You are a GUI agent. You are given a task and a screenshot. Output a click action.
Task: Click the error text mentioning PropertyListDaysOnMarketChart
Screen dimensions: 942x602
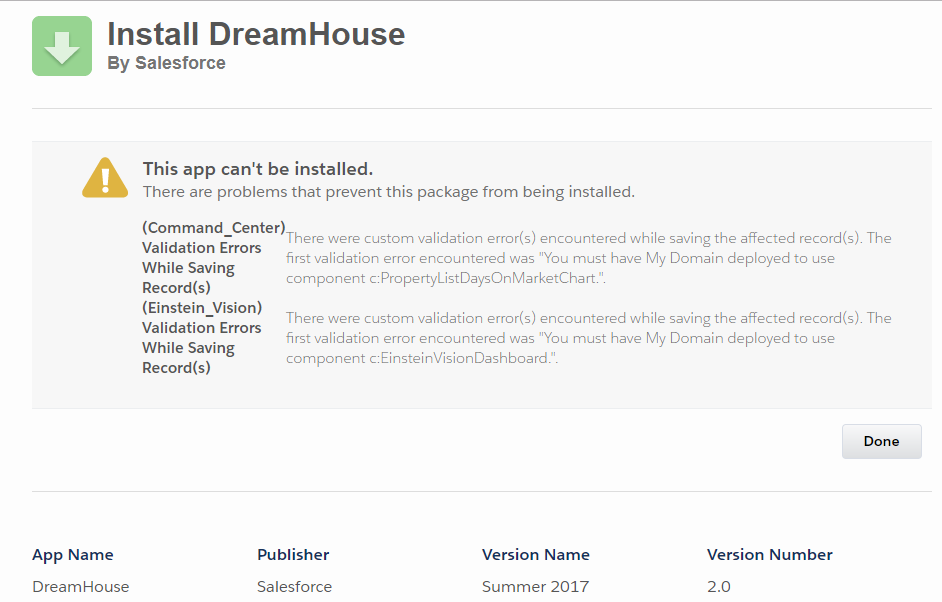tap(589, 258)
